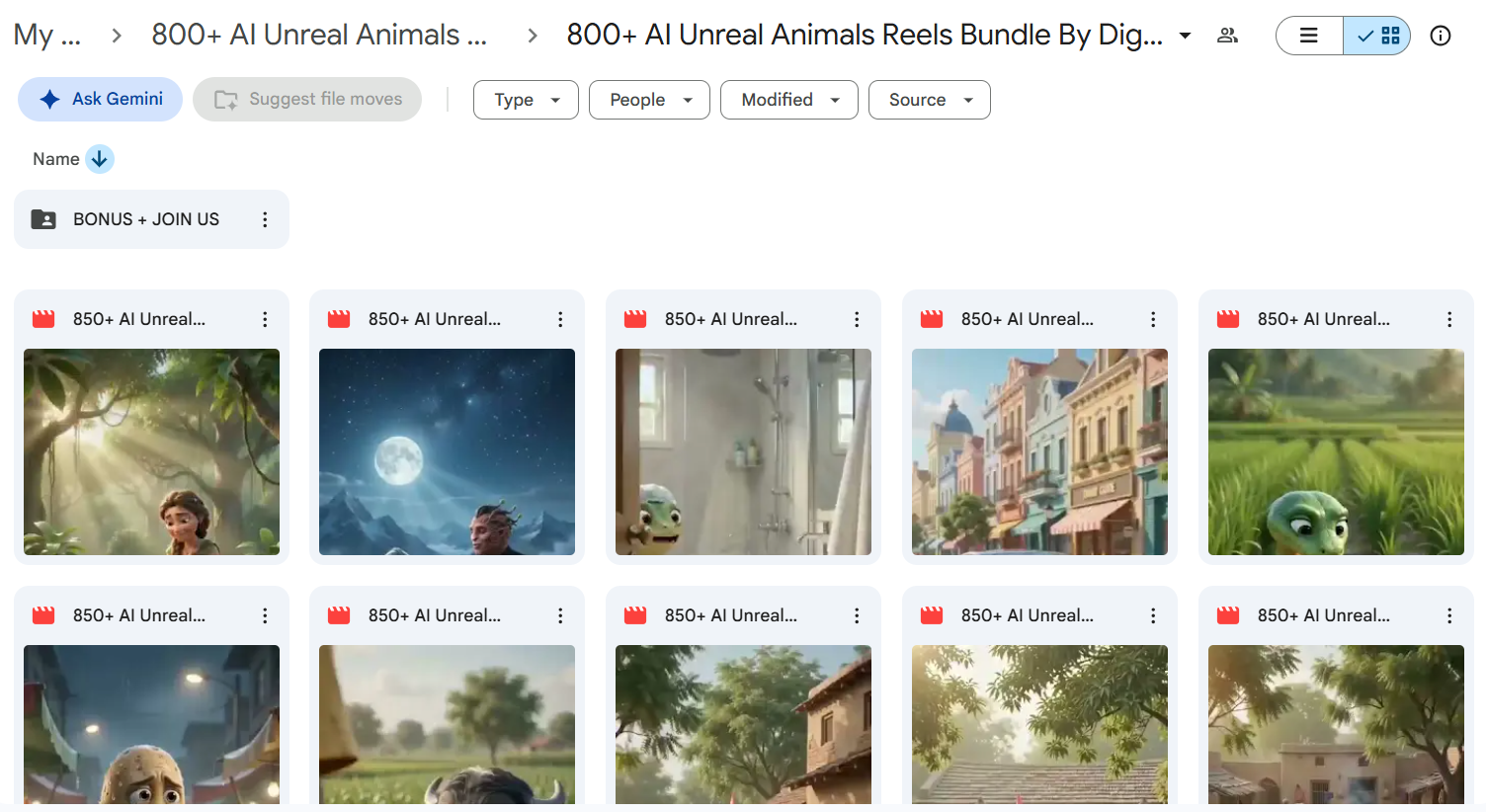Open the view details info icon
Screen dimensions: 1486x812
point(1441,36)
